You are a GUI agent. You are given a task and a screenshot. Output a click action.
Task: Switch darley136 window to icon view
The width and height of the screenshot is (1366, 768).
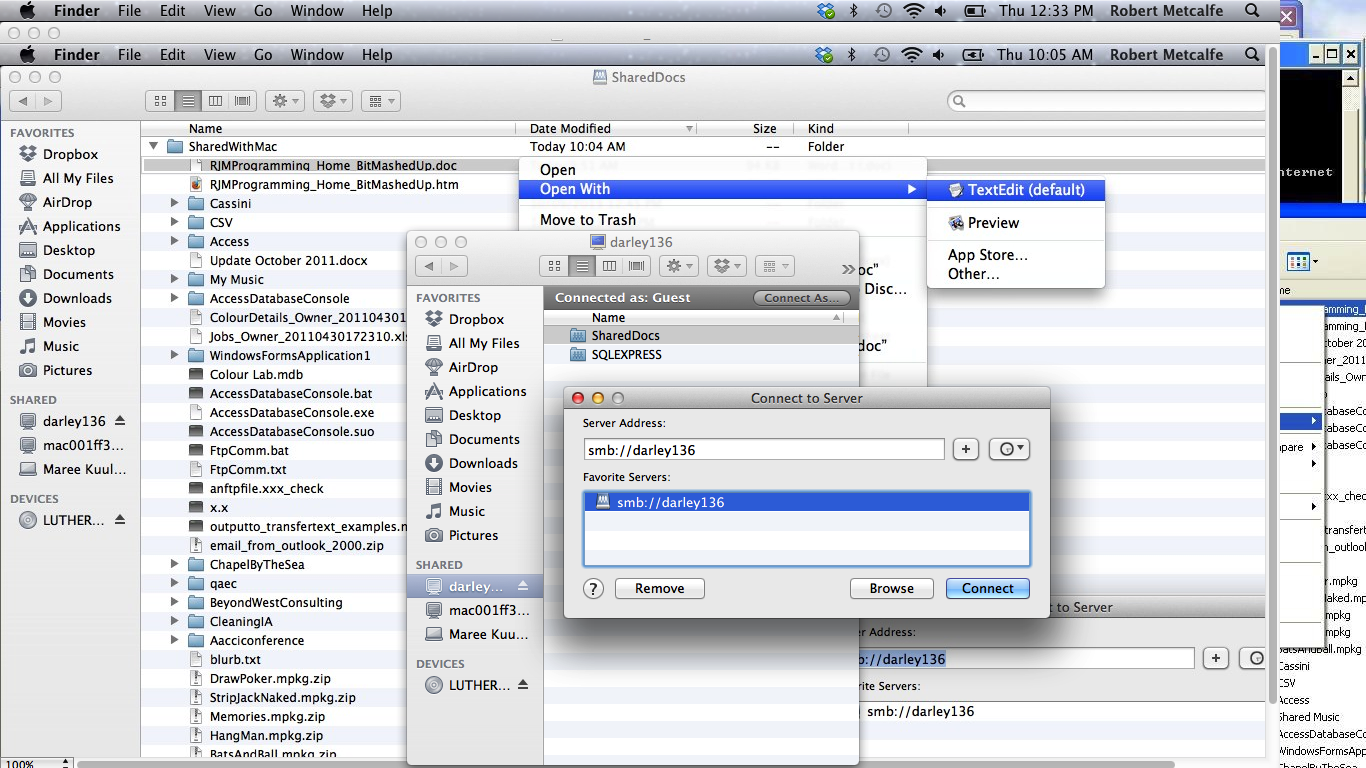coord(554,266)
